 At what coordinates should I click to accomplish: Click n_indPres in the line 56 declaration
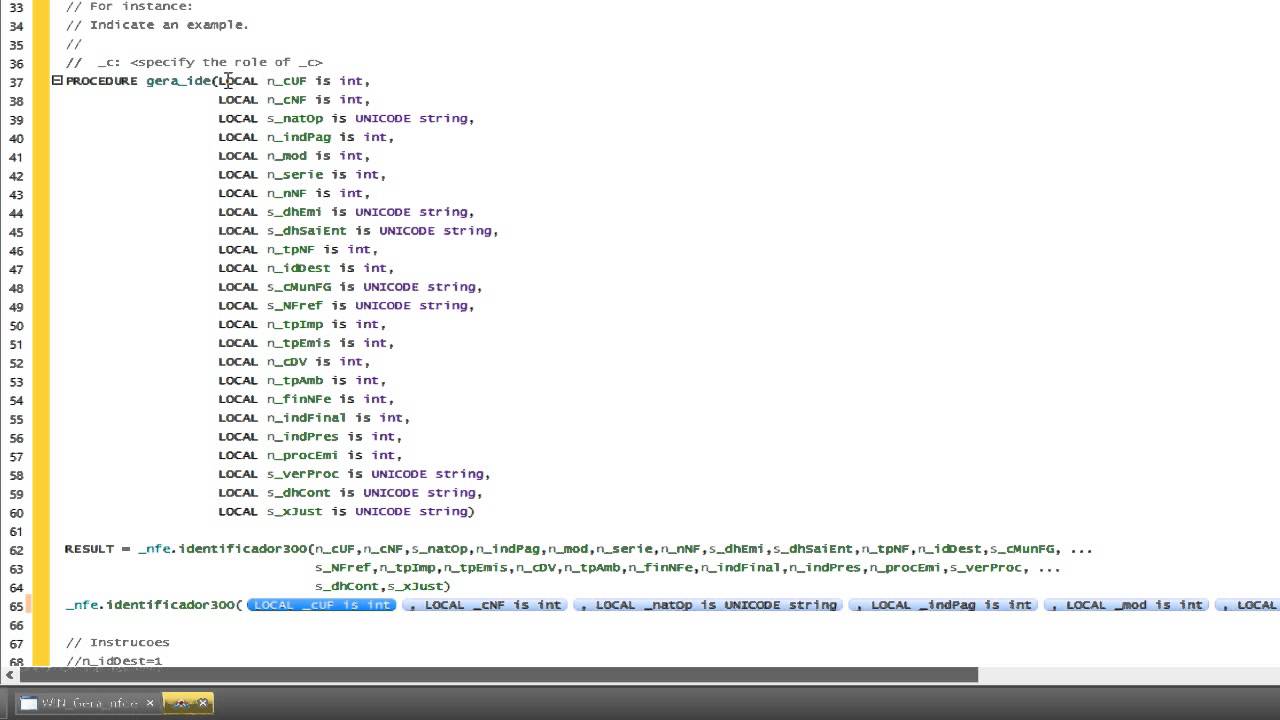pyautogui.click(x=303, y=437)
